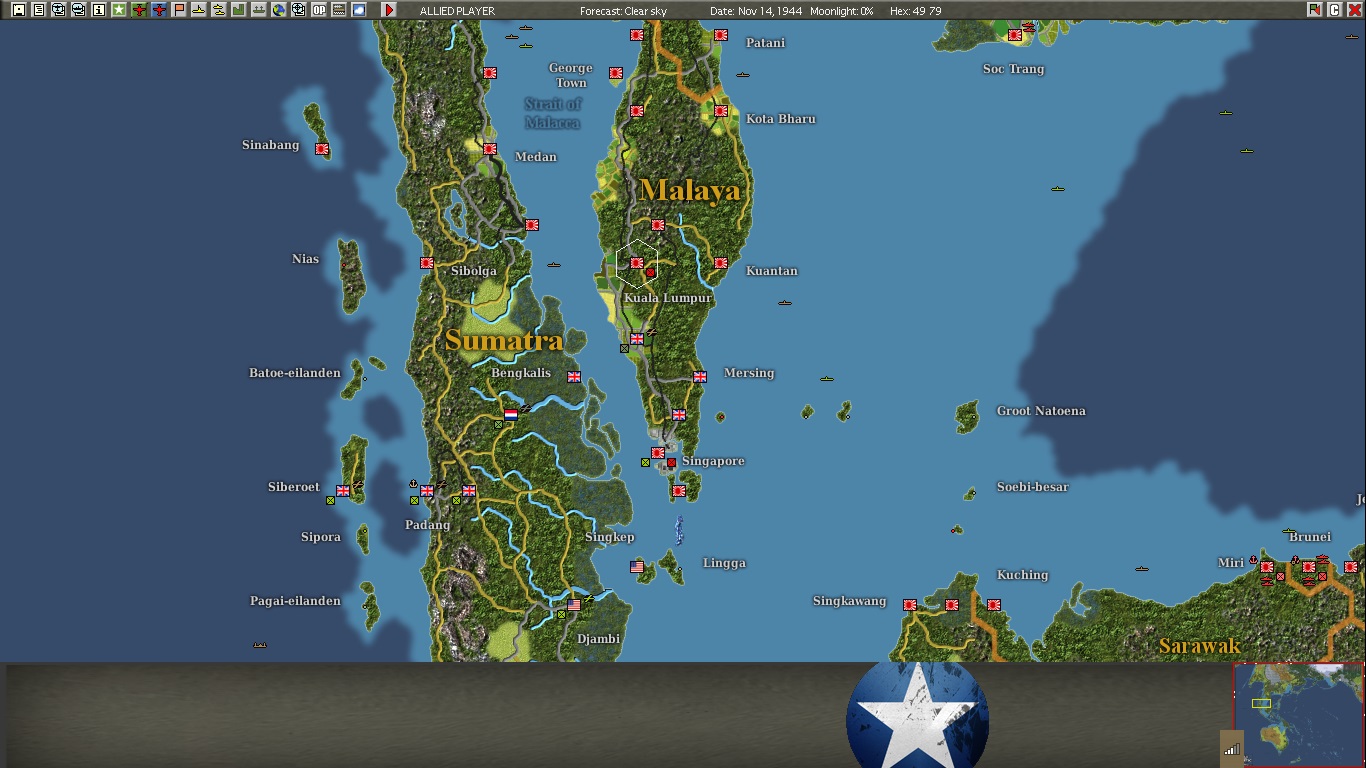
Task: Click the Batoe-eilanden label
Action: [x=295, y=373]
